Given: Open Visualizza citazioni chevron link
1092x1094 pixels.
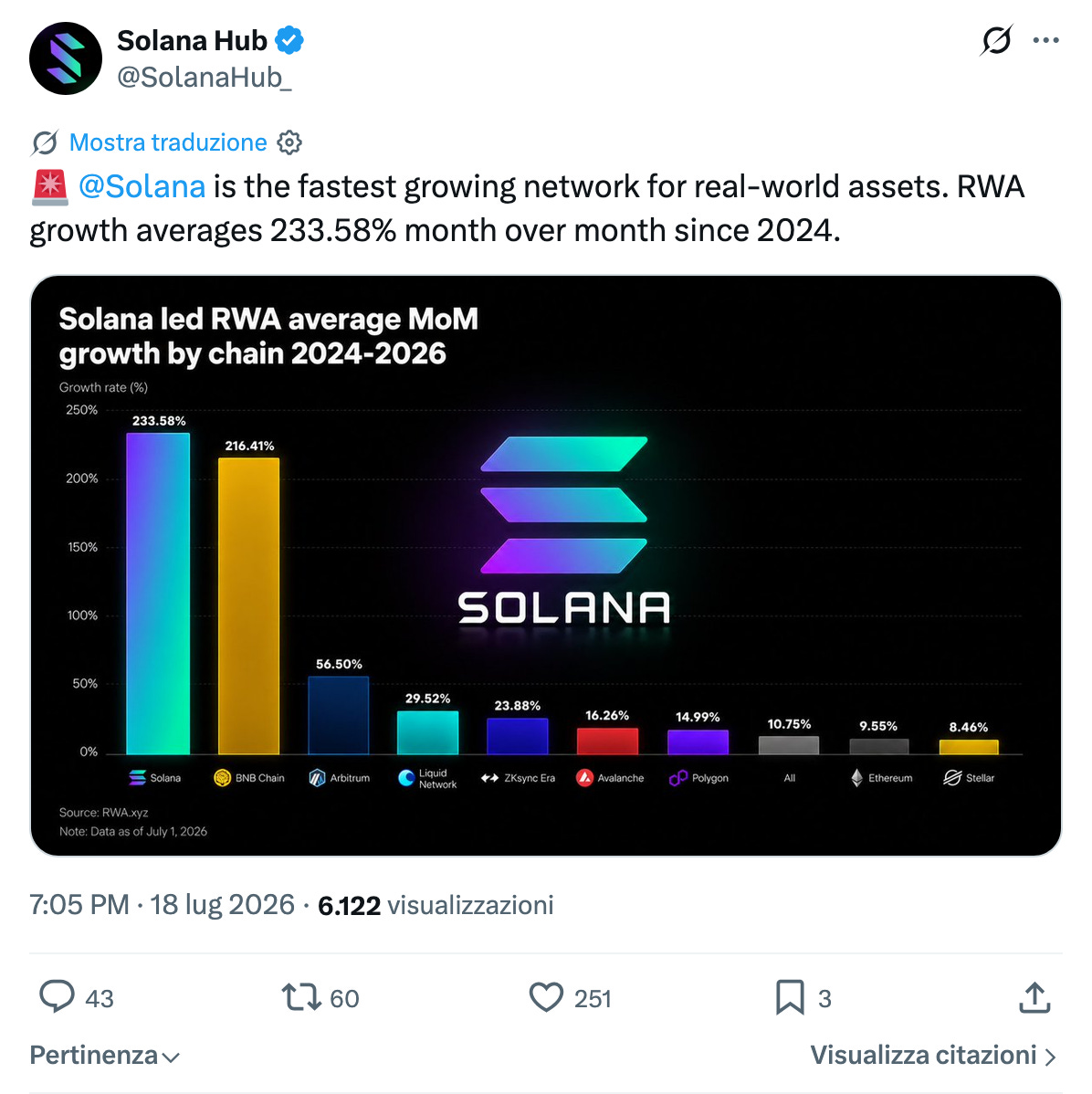Looking at the screenshot, I should point(933,1055).
